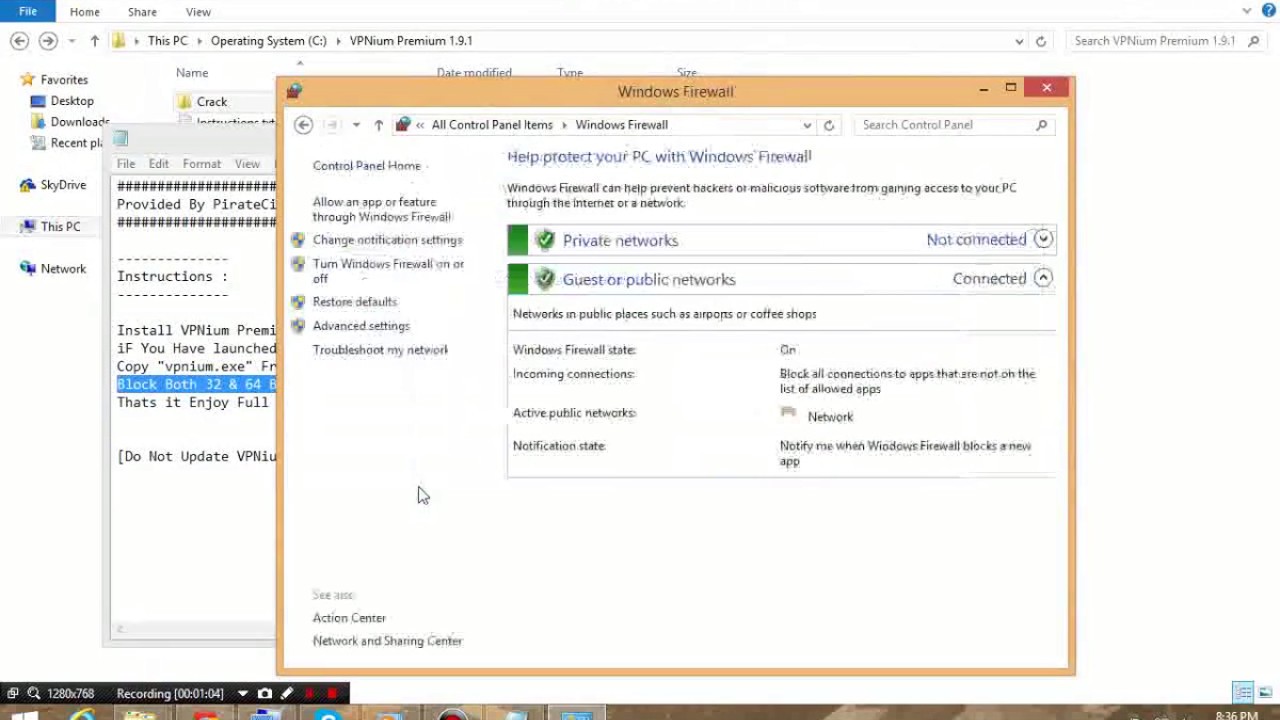The width and height of the screenshot is (1280, 720).
Task: Open Troubleshoot my network link
Action: point(380,350)
